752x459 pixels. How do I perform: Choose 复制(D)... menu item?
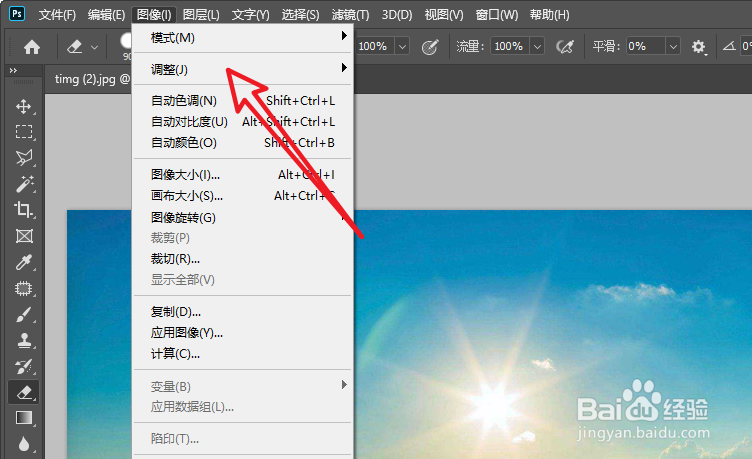[x=243, y=312]
